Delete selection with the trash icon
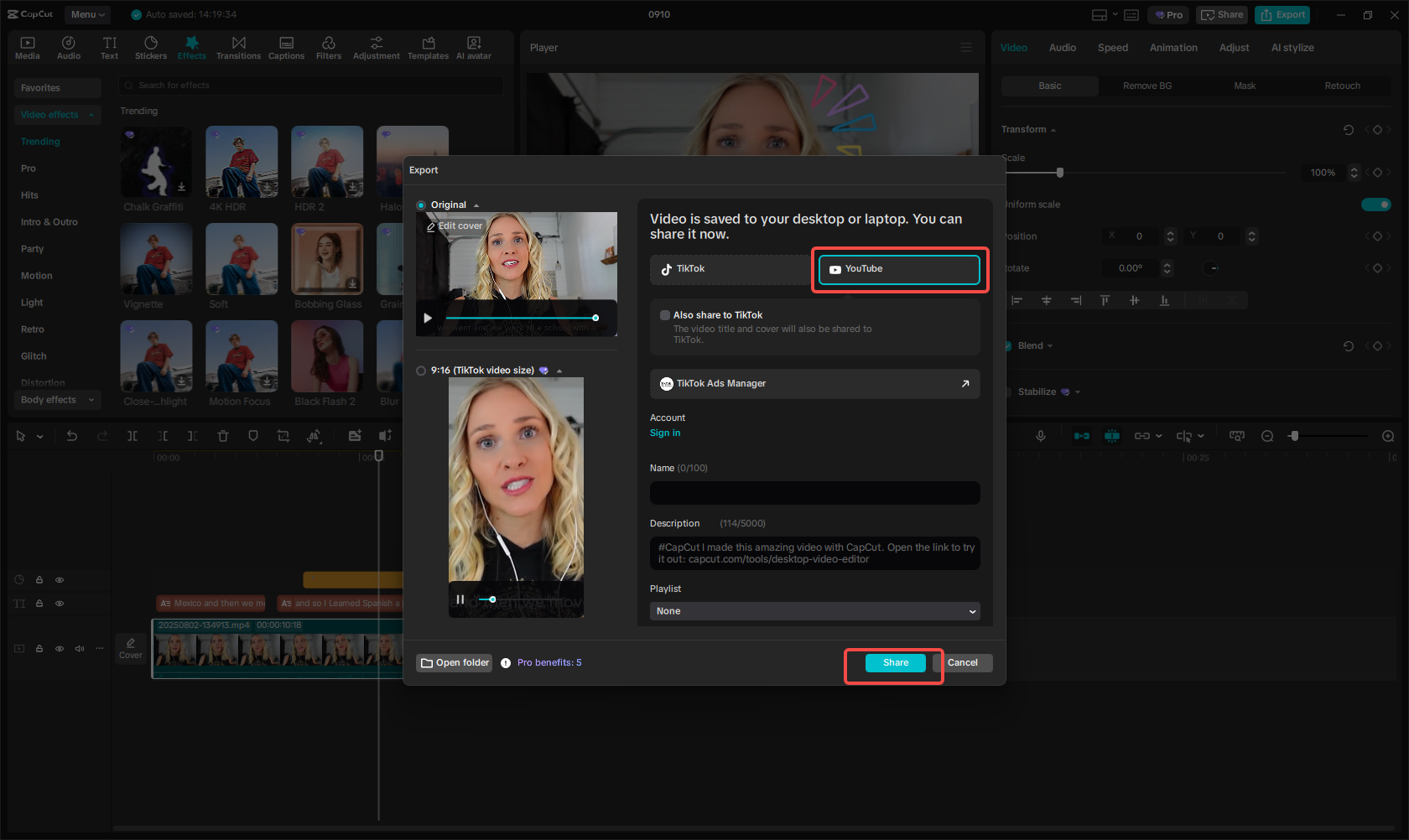The height and width of the screenshot is (840, 1409). [x=222, y=436]
